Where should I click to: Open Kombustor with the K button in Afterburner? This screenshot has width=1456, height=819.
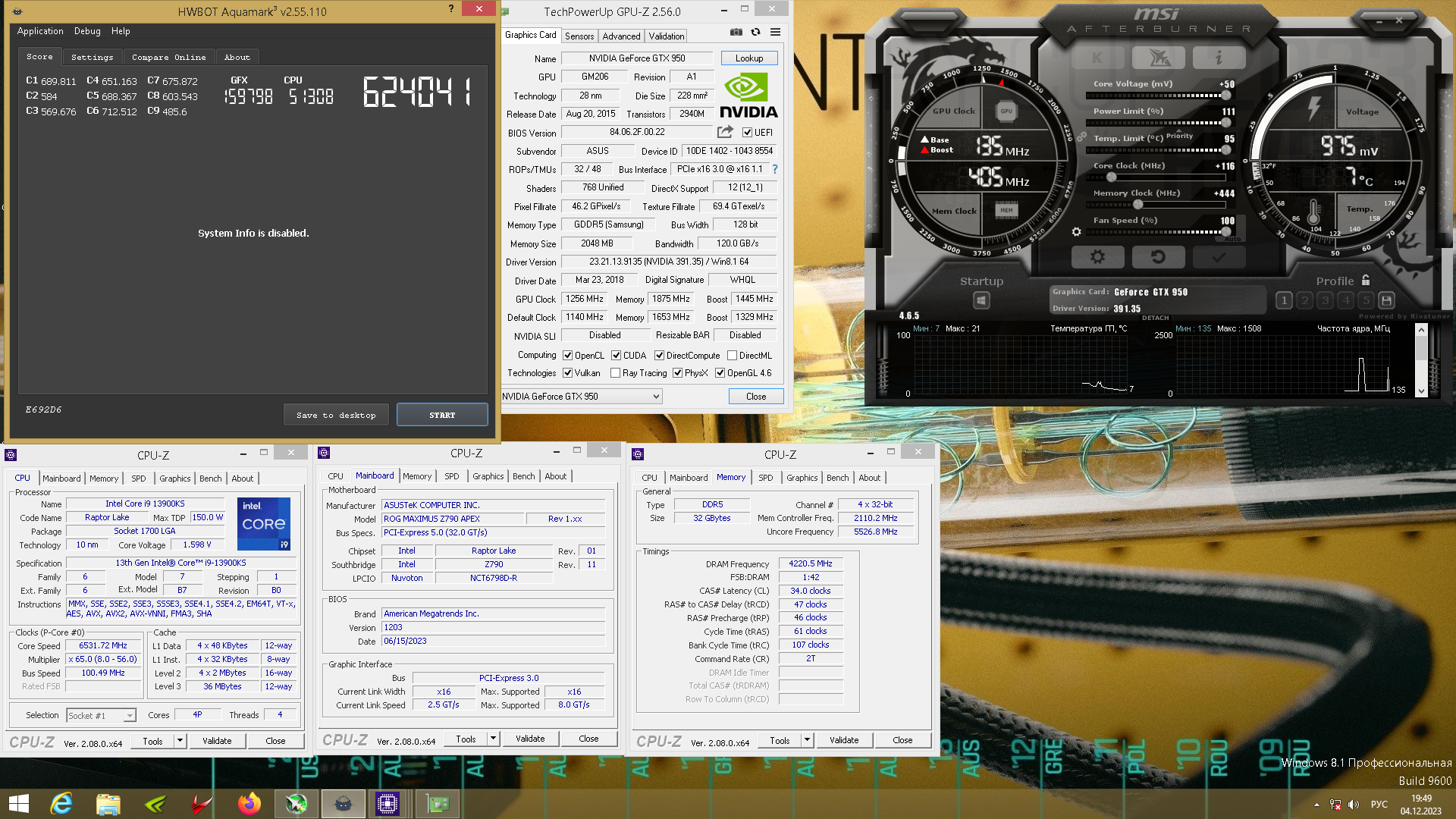(x=1097, y=58)
